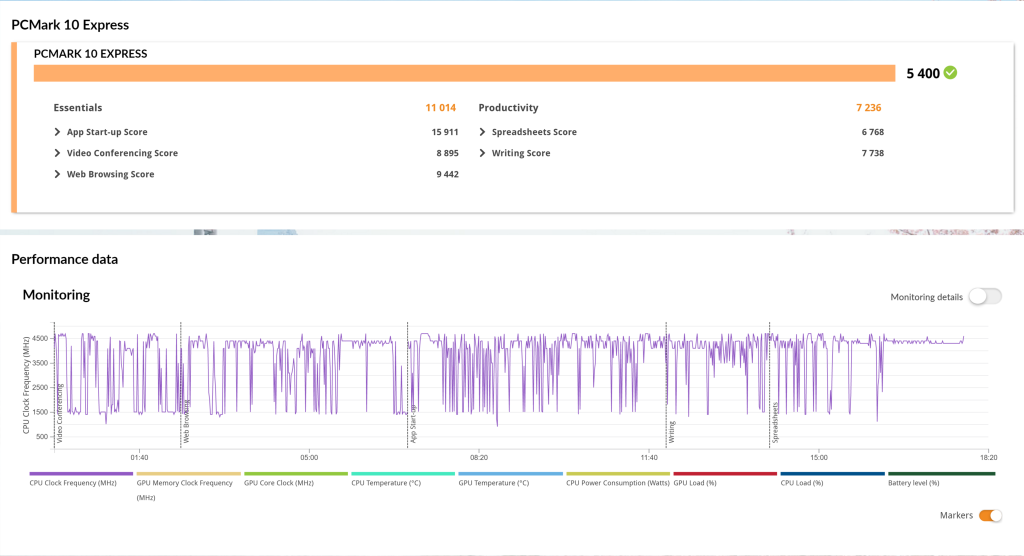Click the Writing chart marker

click(671, 432)
